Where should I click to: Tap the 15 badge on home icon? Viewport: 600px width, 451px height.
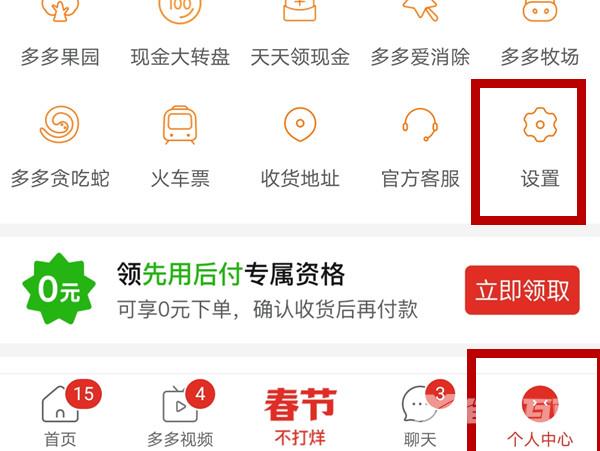click(83, 394)
